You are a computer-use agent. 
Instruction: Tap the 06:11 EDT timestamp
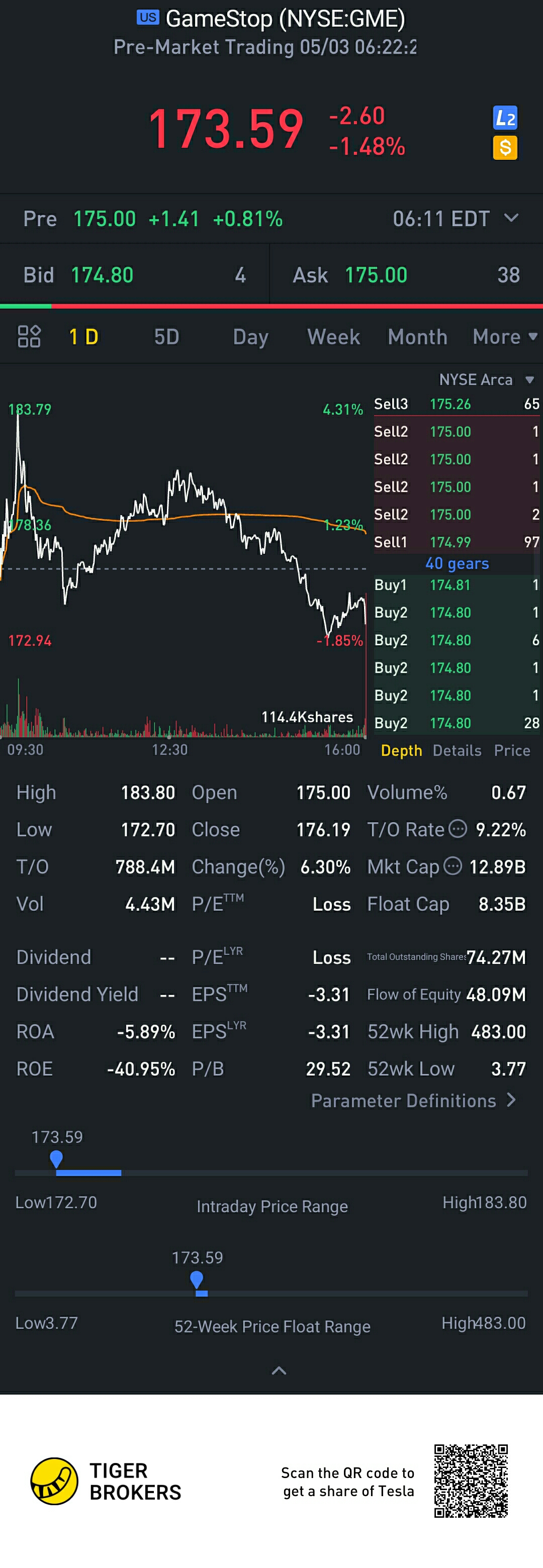click(441, 219)
